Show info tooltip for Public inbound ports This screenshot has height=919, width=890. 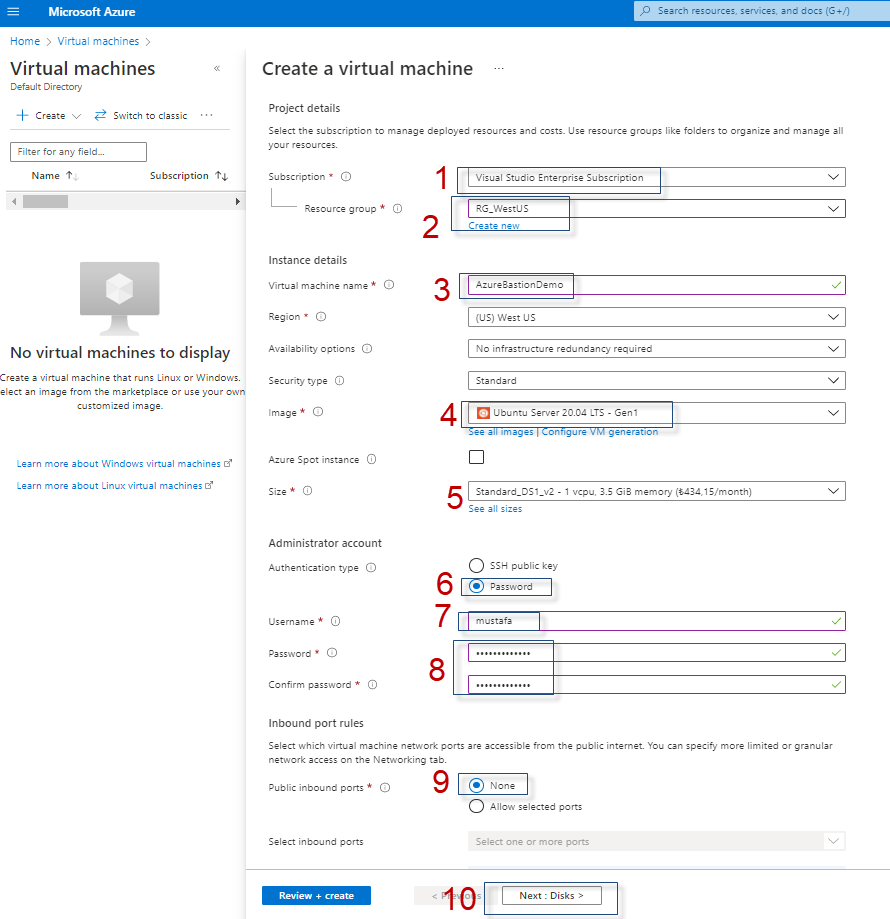pyautogui.click(x=385, y=787)
